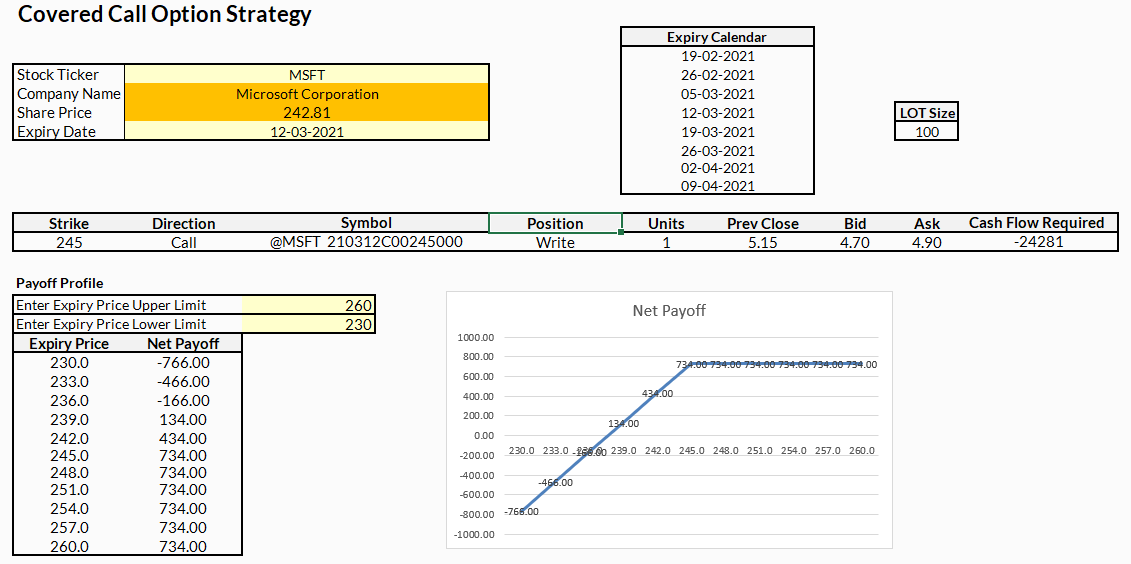1131x564 pixels.
Task: Click the Expiry Price Upper Limit value 260
Action: click(x=308, y=305)
